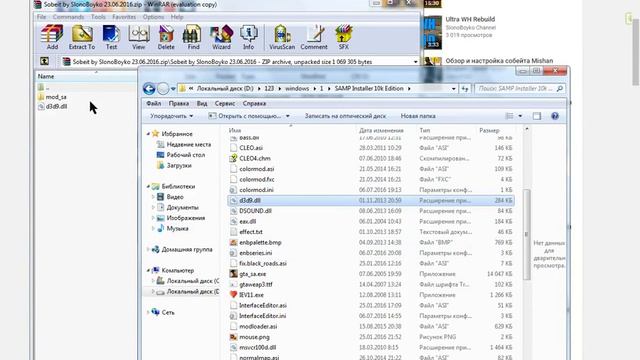Click Записать на оптический диск
This screenshot has width=640, height=360.
tap(345, 116)
